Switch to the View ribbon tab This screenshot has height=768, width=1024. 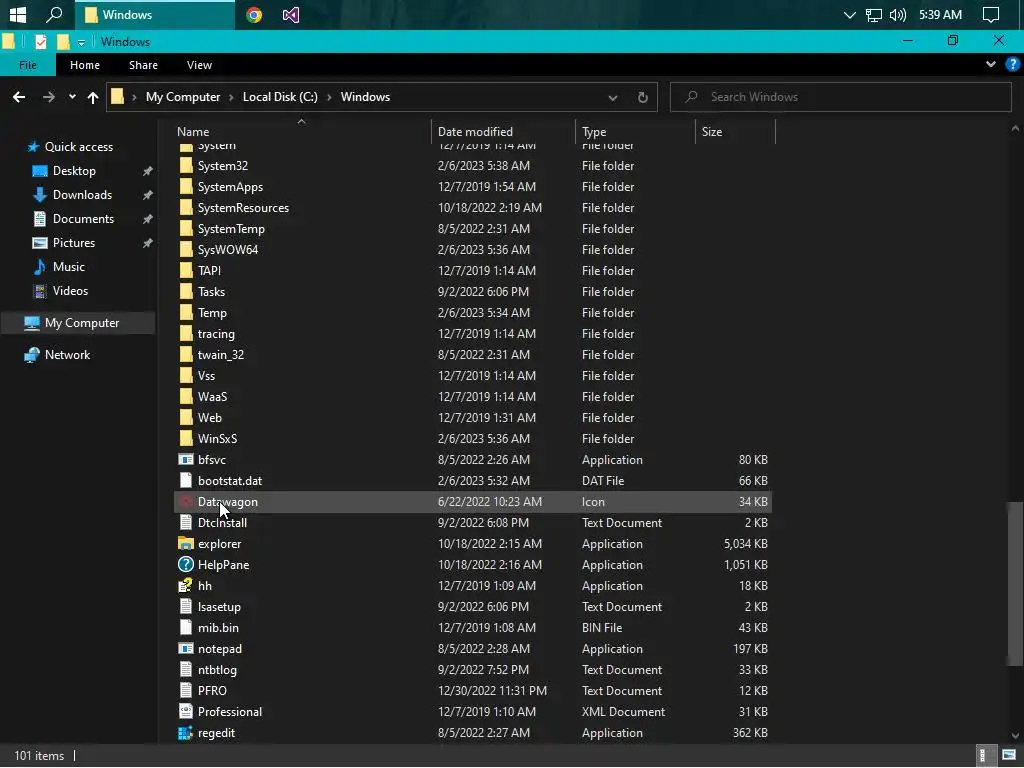pyautogui.click(x=199, y=65)
